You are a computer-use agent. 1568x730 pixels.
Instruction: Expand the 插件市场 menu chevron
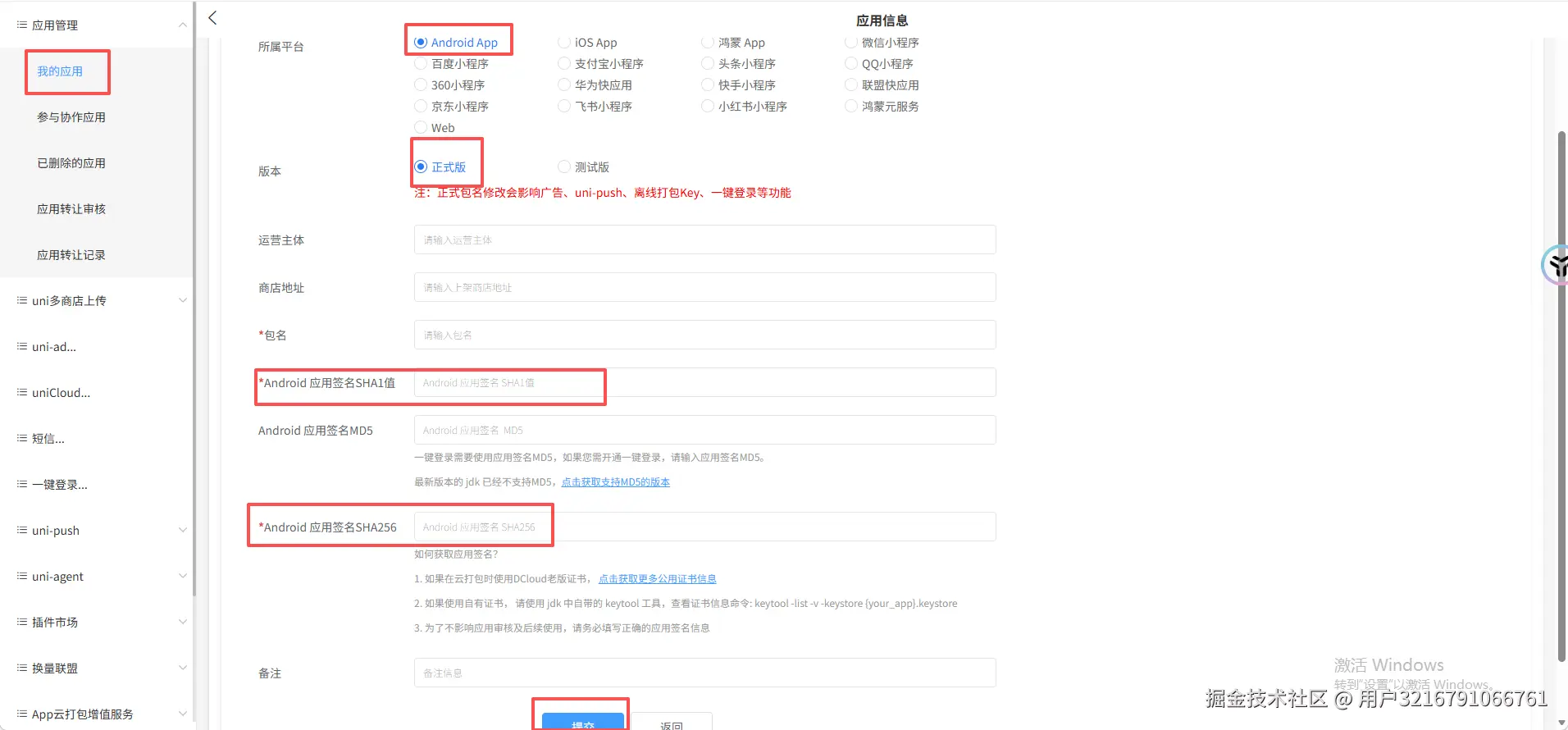tap(182, 623)
